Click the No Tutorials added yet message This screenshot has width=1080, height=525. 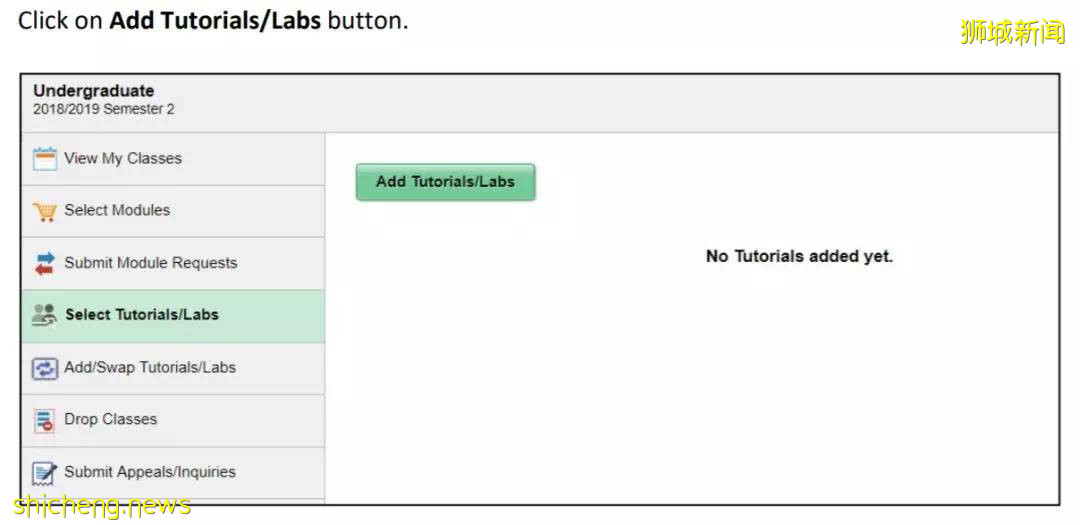[799, 257]
